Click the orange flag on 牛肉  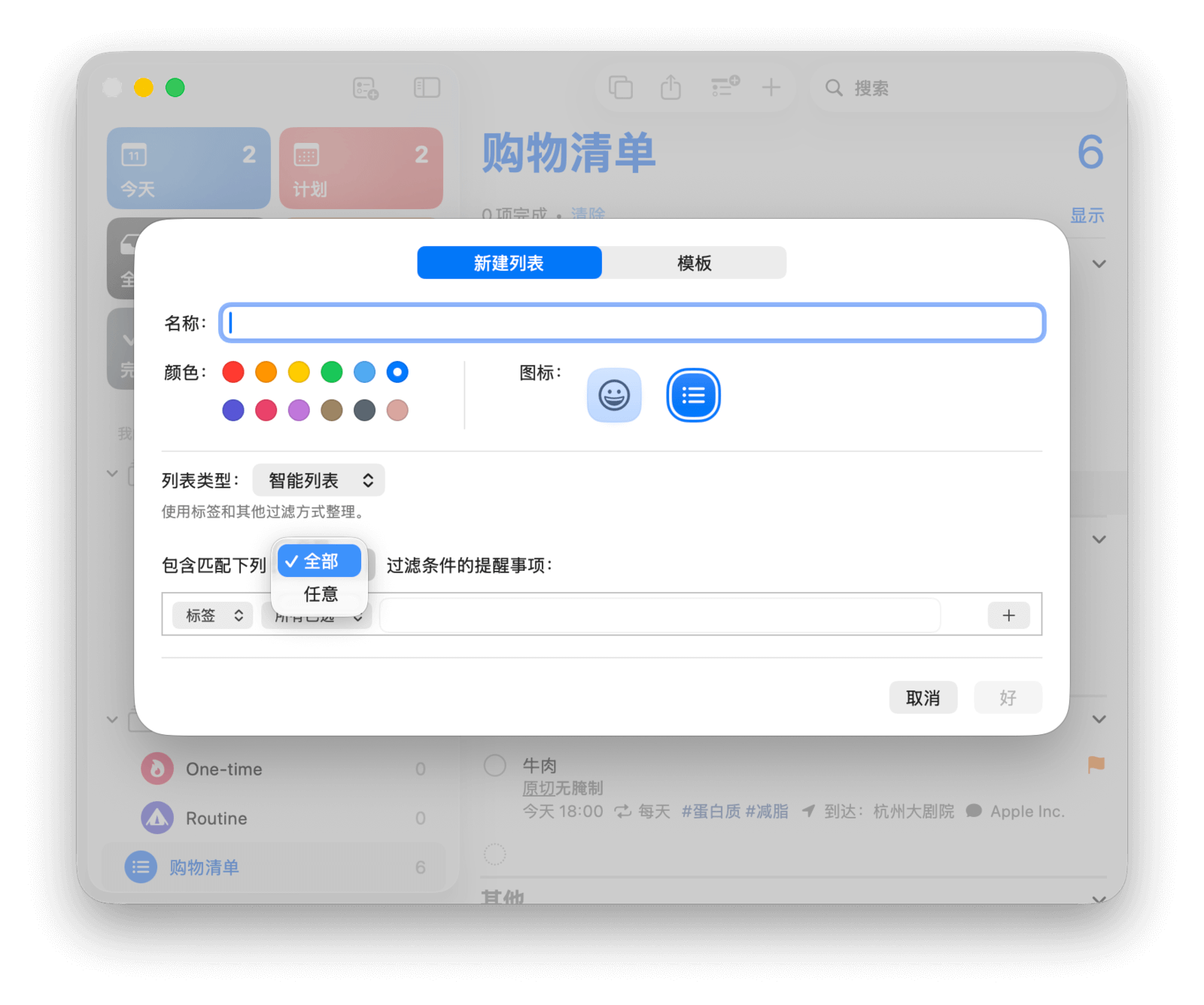point(1096,765)
